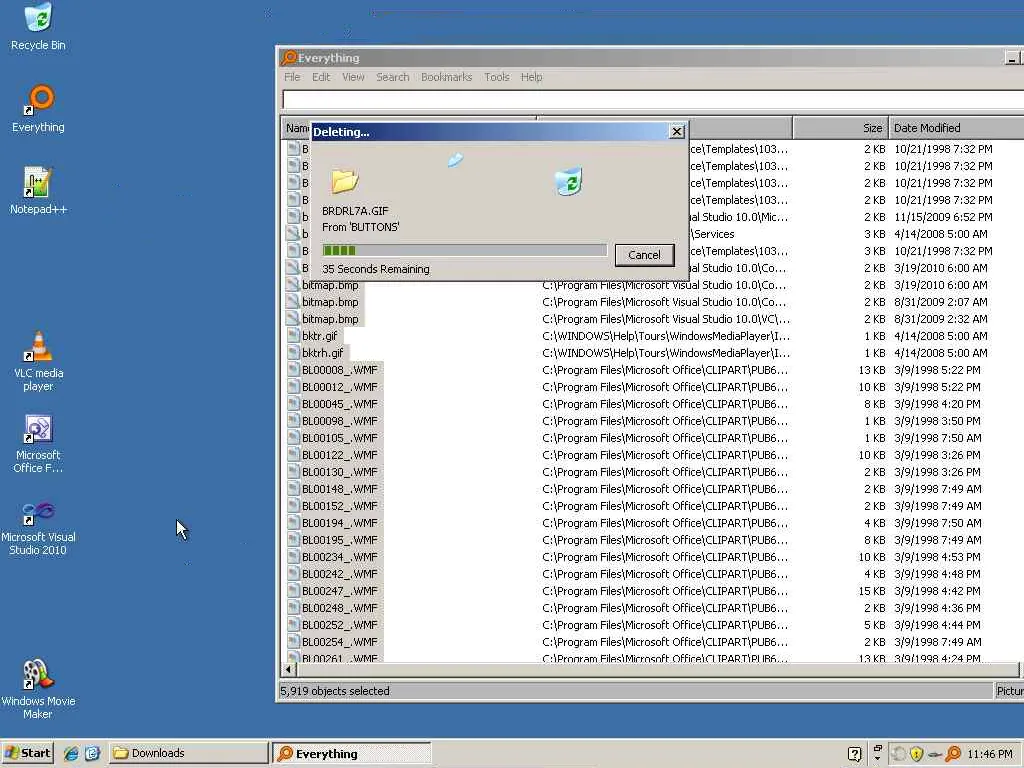Image resolution: width=1024 pixels, height=768 pixels.
Task: Click file icon of BL00195_.WMF
Action: [293, 539]
